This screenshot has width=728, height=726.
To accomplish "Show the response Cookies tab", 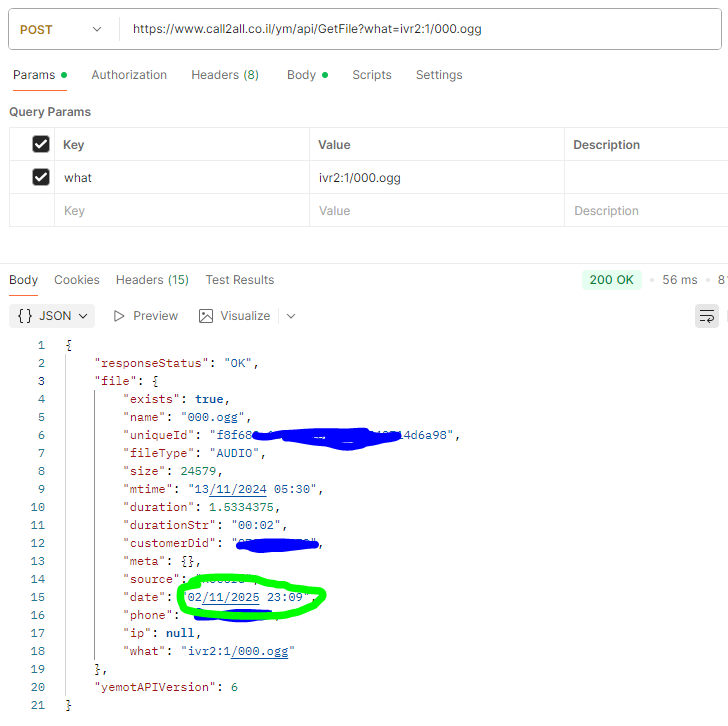I will [77, 280].
